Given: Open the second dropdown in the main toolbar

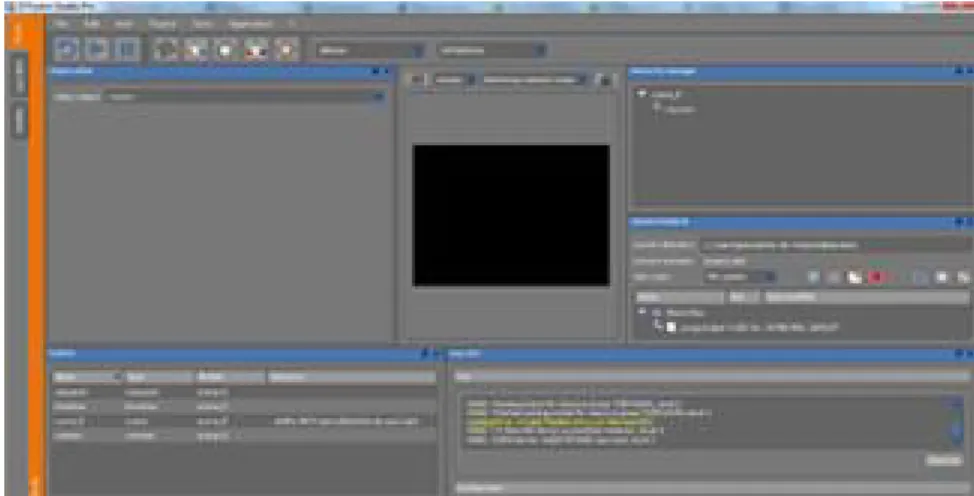Looking at the screenshot, I should click(491, 50).
